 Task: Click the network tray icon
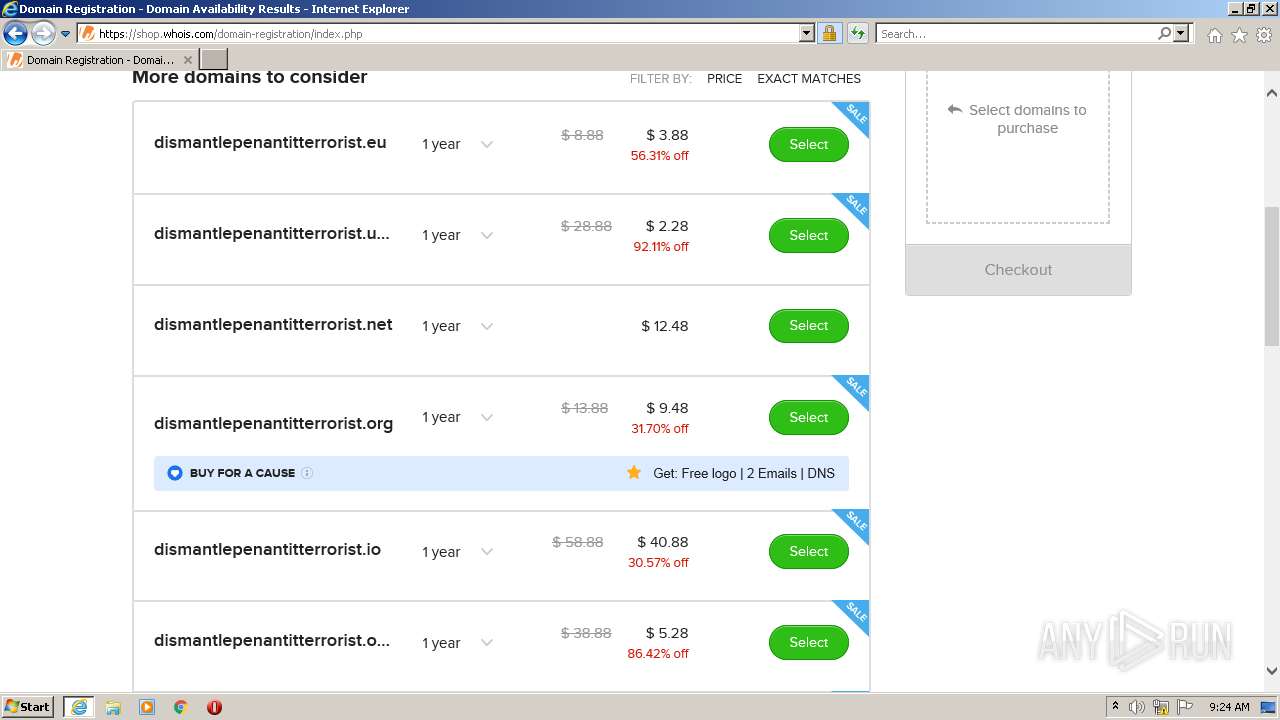(1161, 707)
